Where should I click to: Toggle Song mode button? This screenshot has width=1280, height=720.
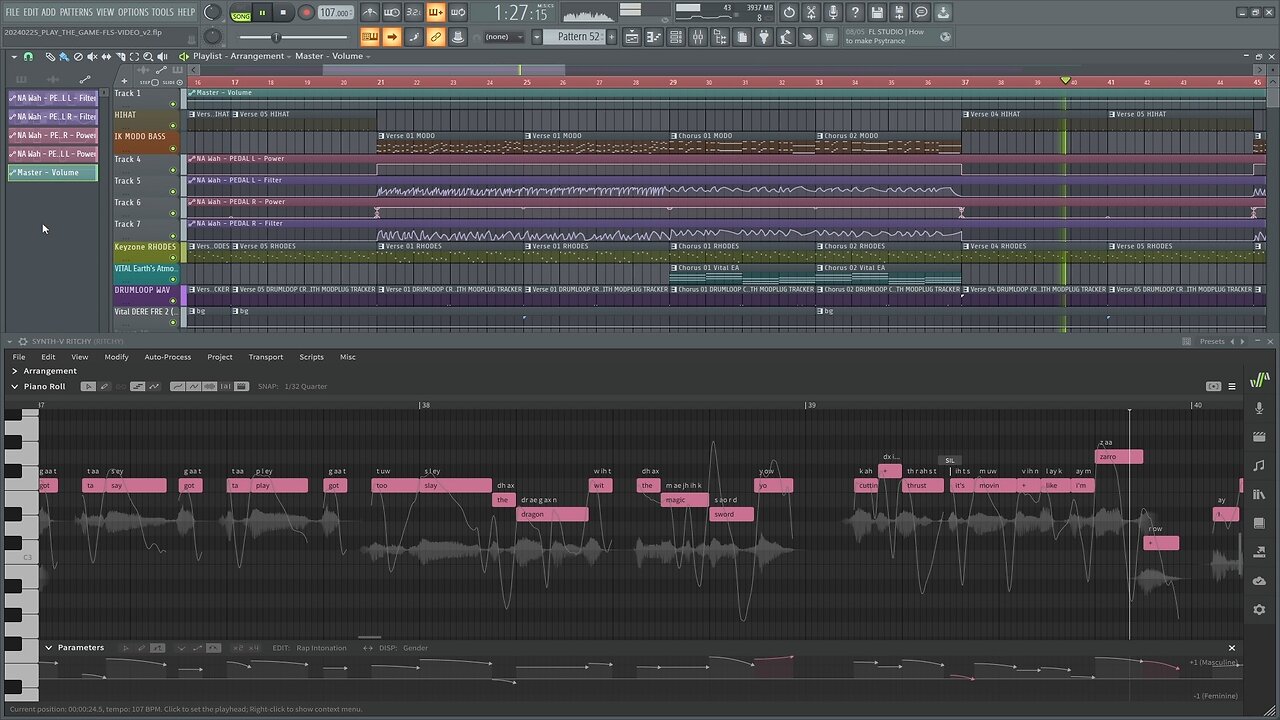(241, 13)
